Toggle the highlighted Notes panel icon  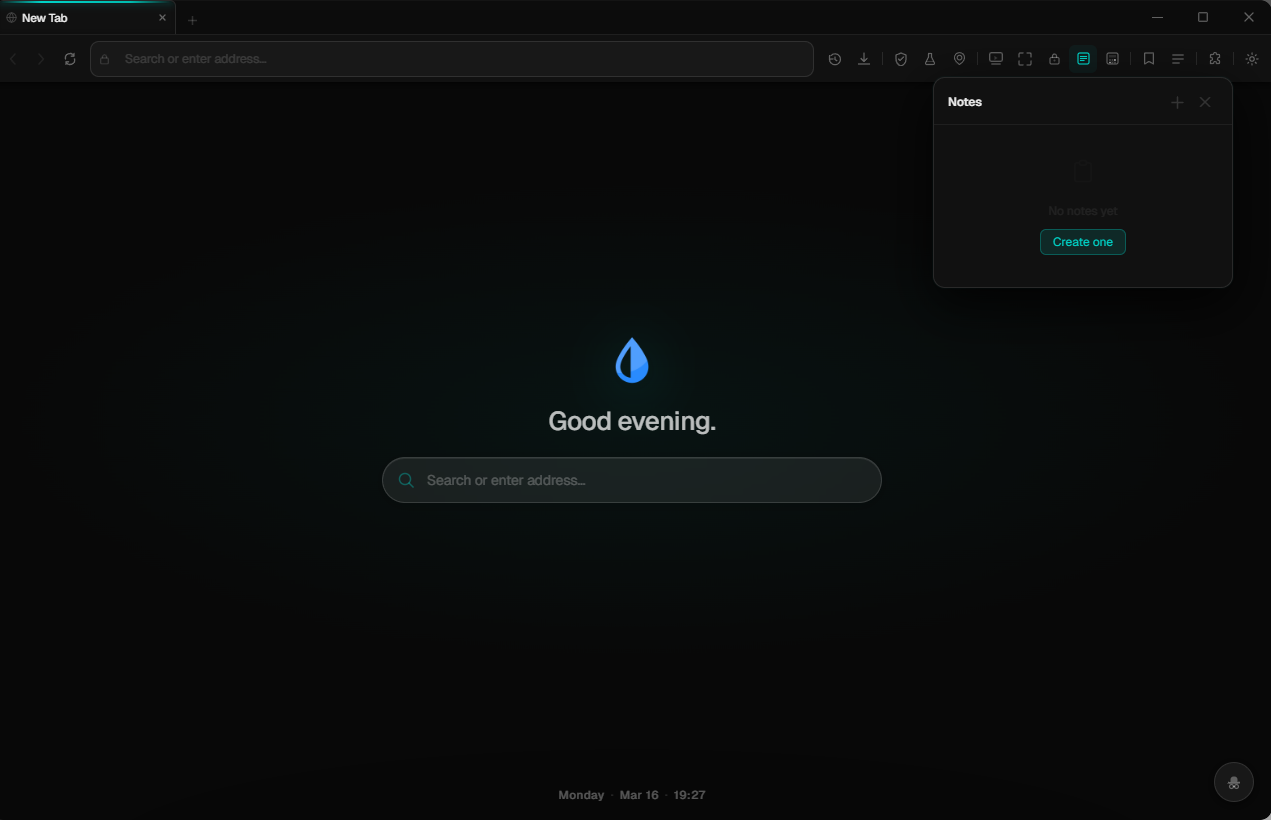click(x=1083, y=58)
